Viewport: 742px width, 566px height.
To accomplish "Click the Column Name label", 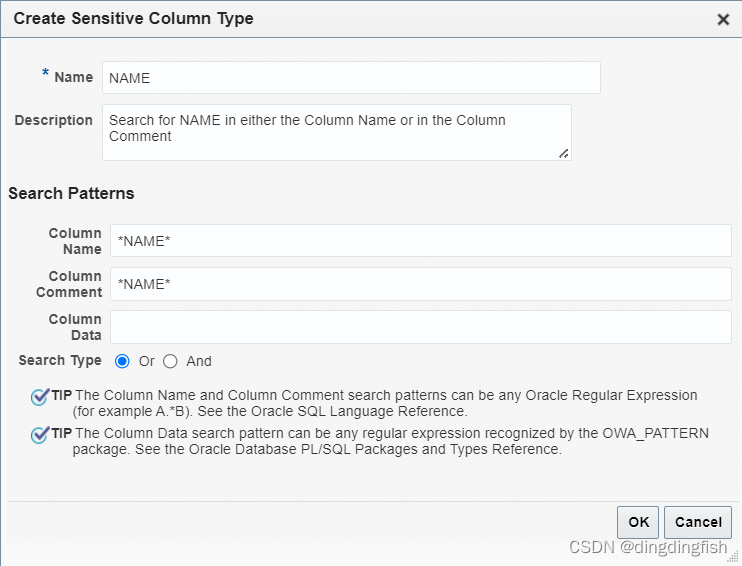I will (75, 241).
